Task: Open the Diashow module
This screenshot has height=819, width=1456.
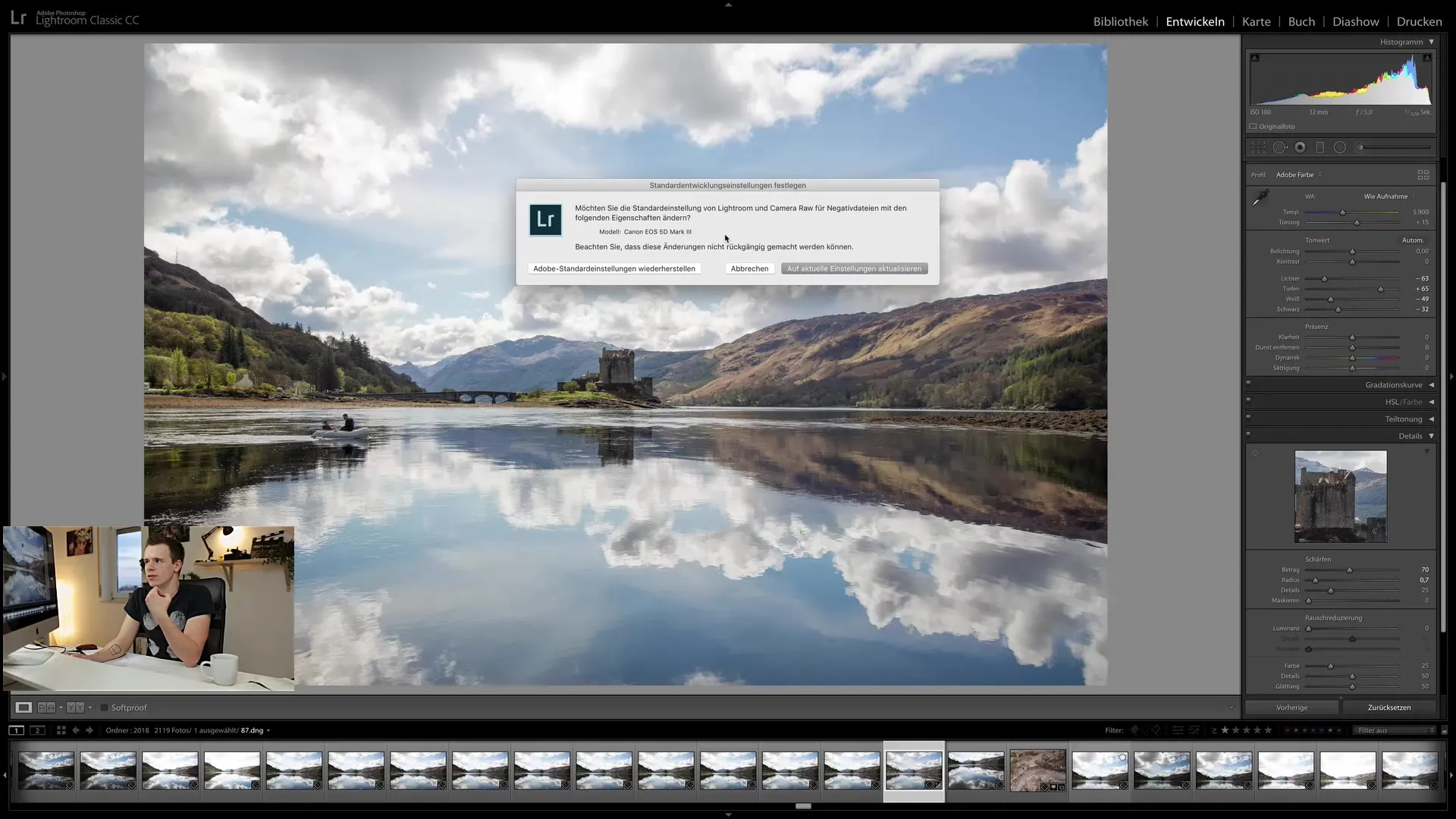Action: (x=1356, y=21)
